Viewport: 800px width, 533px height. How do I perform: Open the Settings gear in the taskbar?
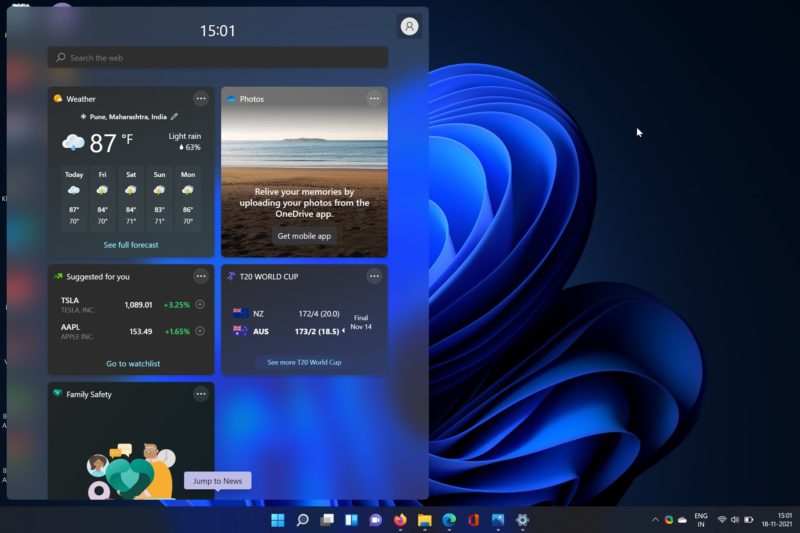click(x=522, y=520)
